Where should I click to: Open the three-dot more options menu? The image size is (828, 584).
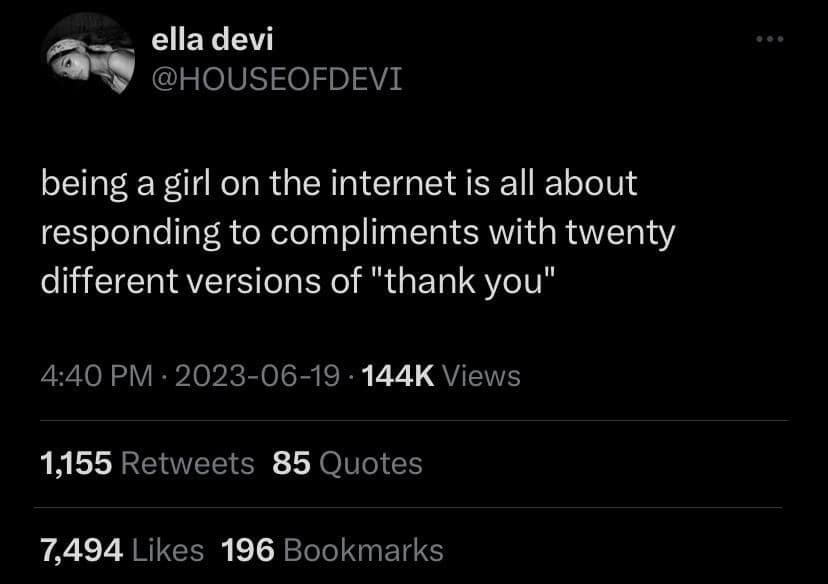click(x=769, y=41)
